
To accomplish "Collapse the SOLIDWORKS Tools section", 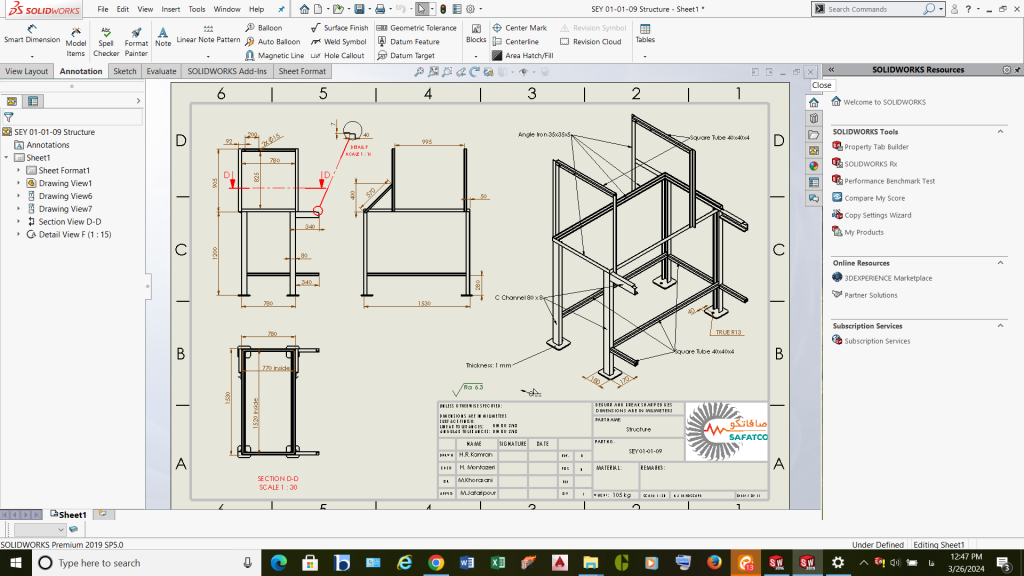I will (1000, 132).
